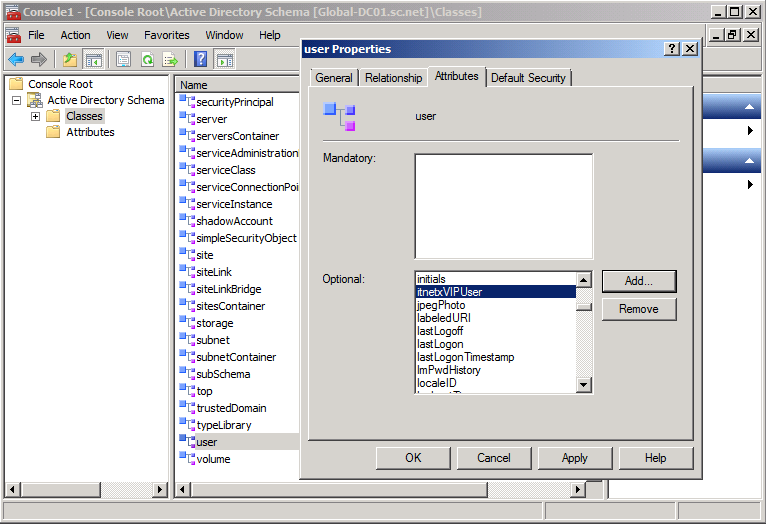Select the Attributes folder in the tree
This screenshot has width=766, height=524.
pyautogui.click(x=90, y=132)
